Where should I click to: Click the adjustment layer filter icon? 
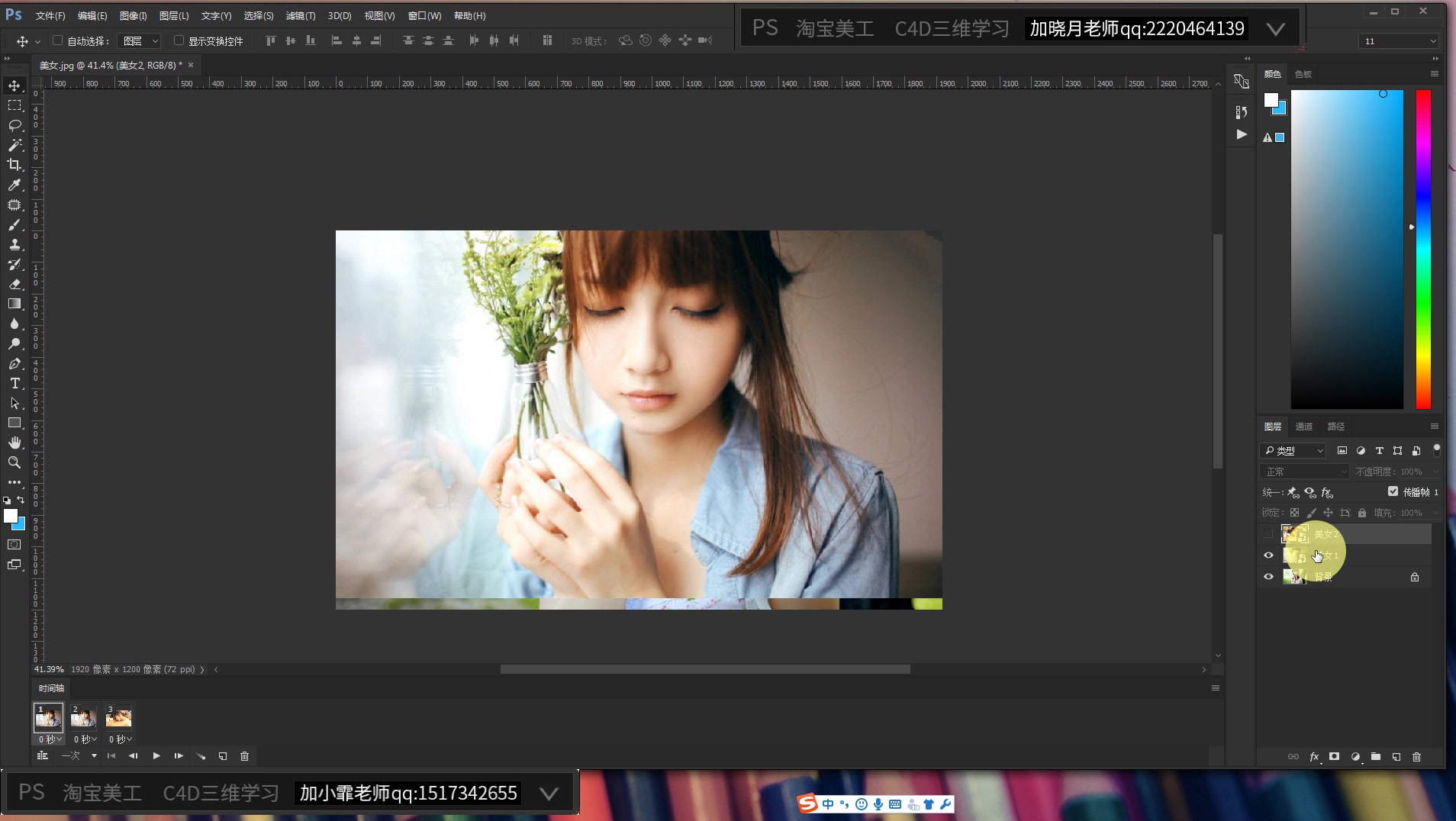[1361, 451]
